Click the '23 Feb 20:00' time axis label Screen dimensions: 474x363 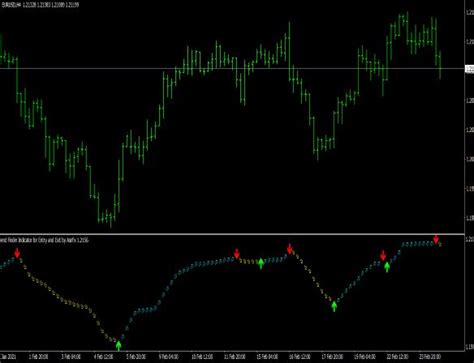[x=430, y=357]
